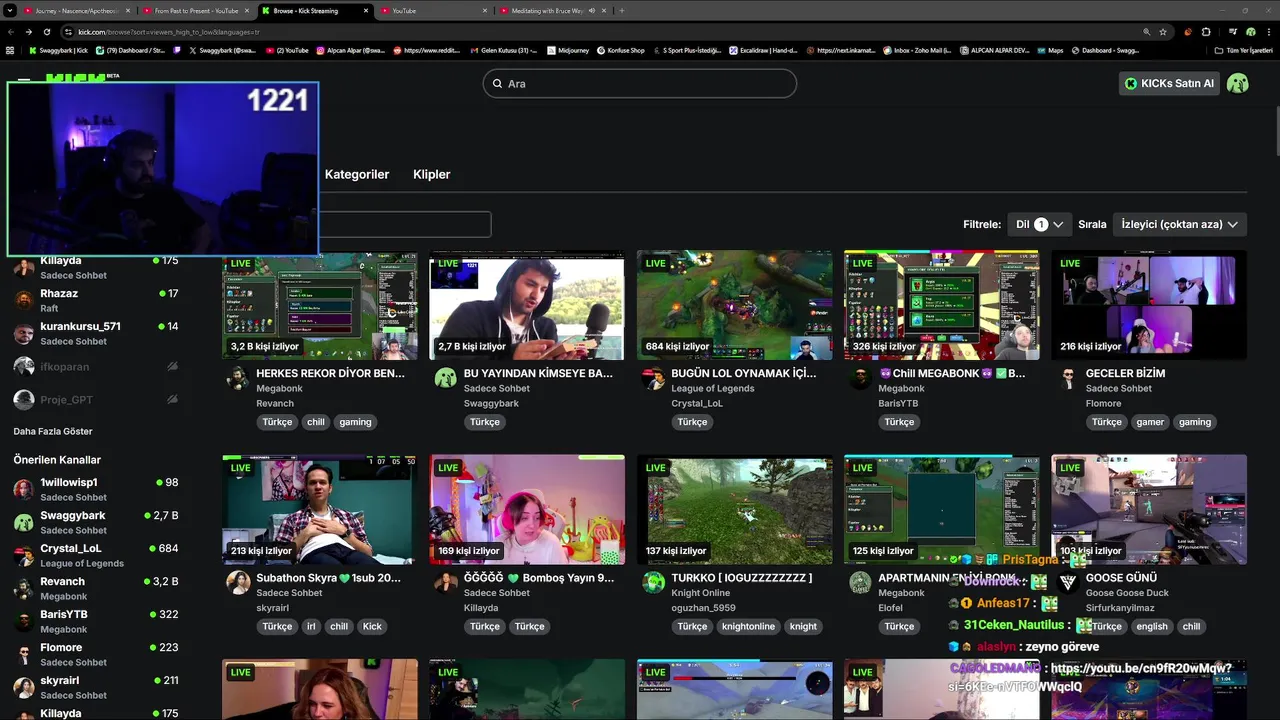Select the chill tag on Revanch stream

point(316,422)
